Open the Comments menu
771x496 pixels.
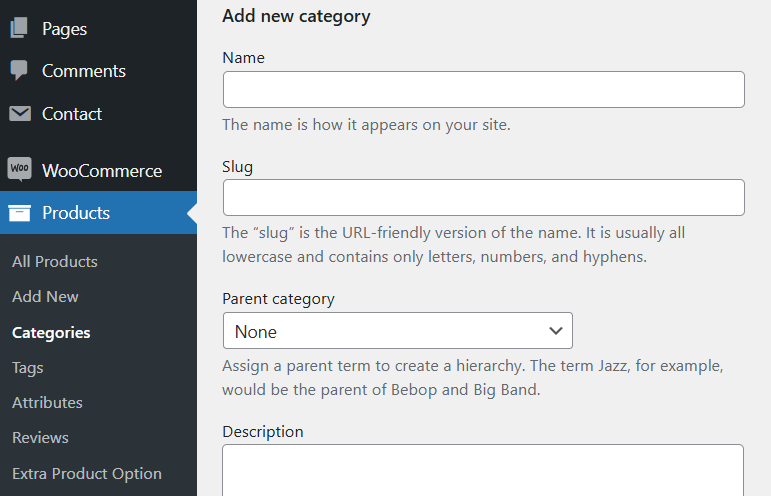83,71
